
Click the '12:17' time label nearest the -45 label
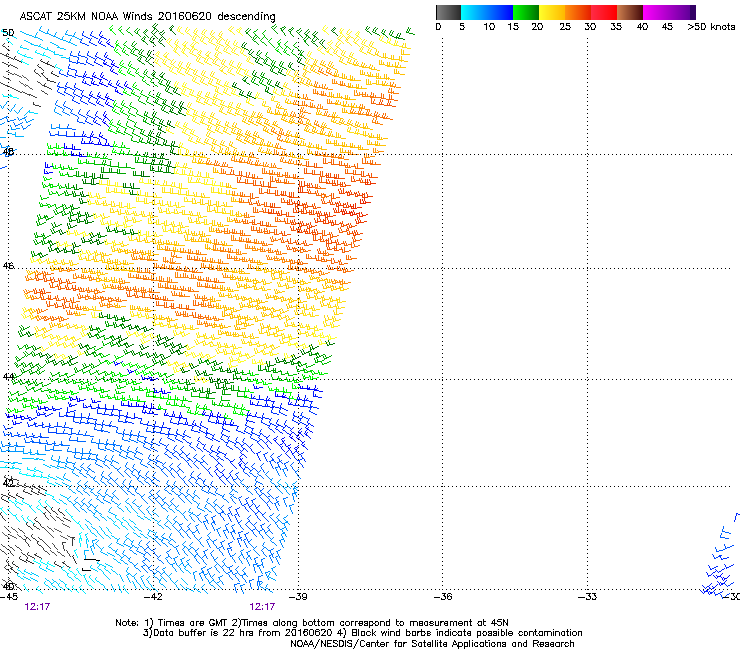pyautogui.click(x=37, y=607)
